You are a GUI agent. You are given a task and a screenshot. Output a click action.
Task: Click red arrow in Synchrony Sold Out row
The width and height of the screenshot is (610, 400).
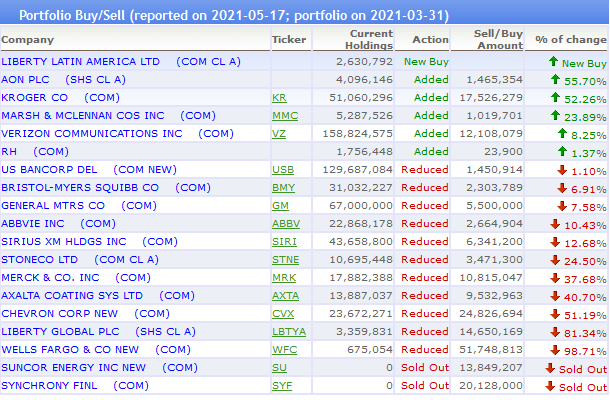(x=550, y=386)
